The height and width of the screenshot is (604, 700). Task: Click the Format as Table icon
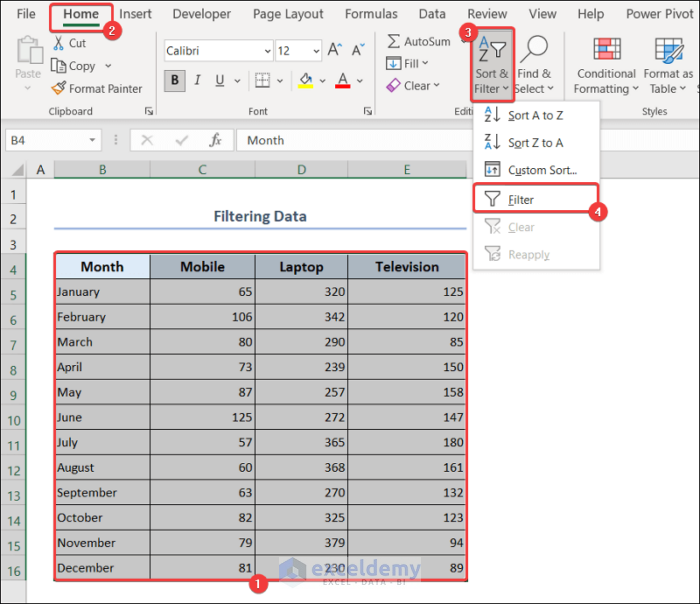[668, 49]
